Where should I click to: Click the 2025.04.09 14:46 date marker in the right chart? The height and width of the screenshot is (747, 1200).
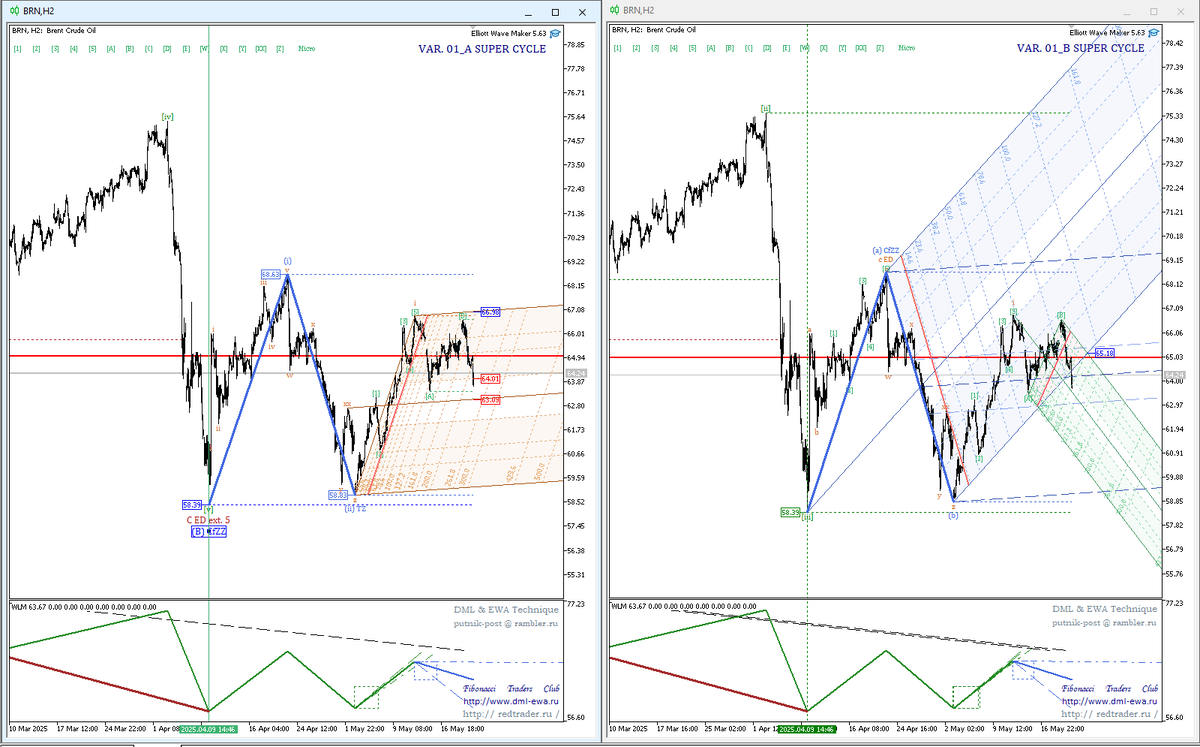point(808,731)
